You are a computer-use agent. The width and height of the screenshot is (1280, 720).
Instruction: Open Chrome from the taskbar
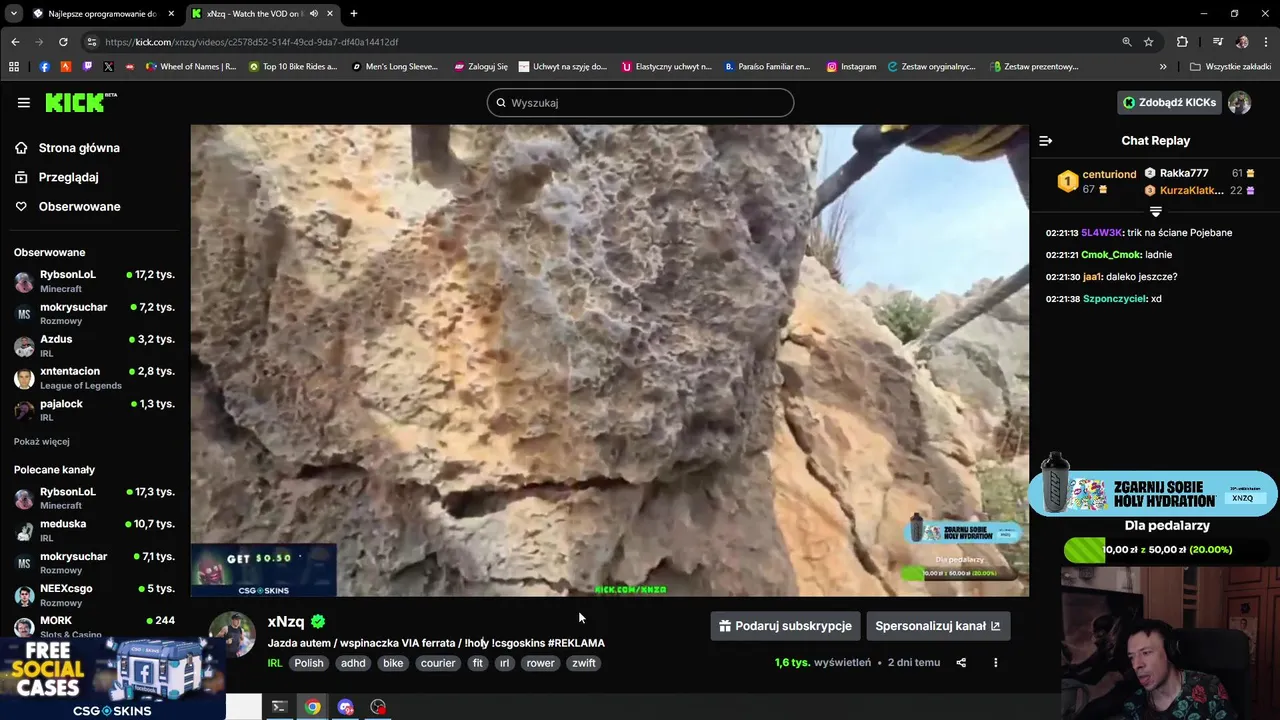[313, 707]
